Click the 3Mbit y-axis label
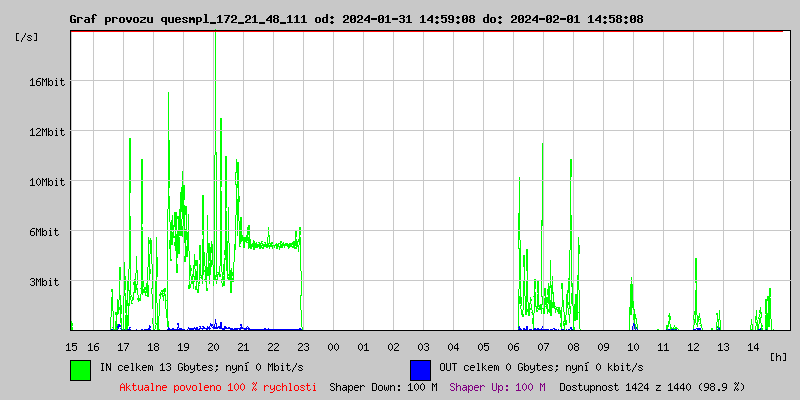This screenshot has height=400, width=800. [x=45, y=282]
